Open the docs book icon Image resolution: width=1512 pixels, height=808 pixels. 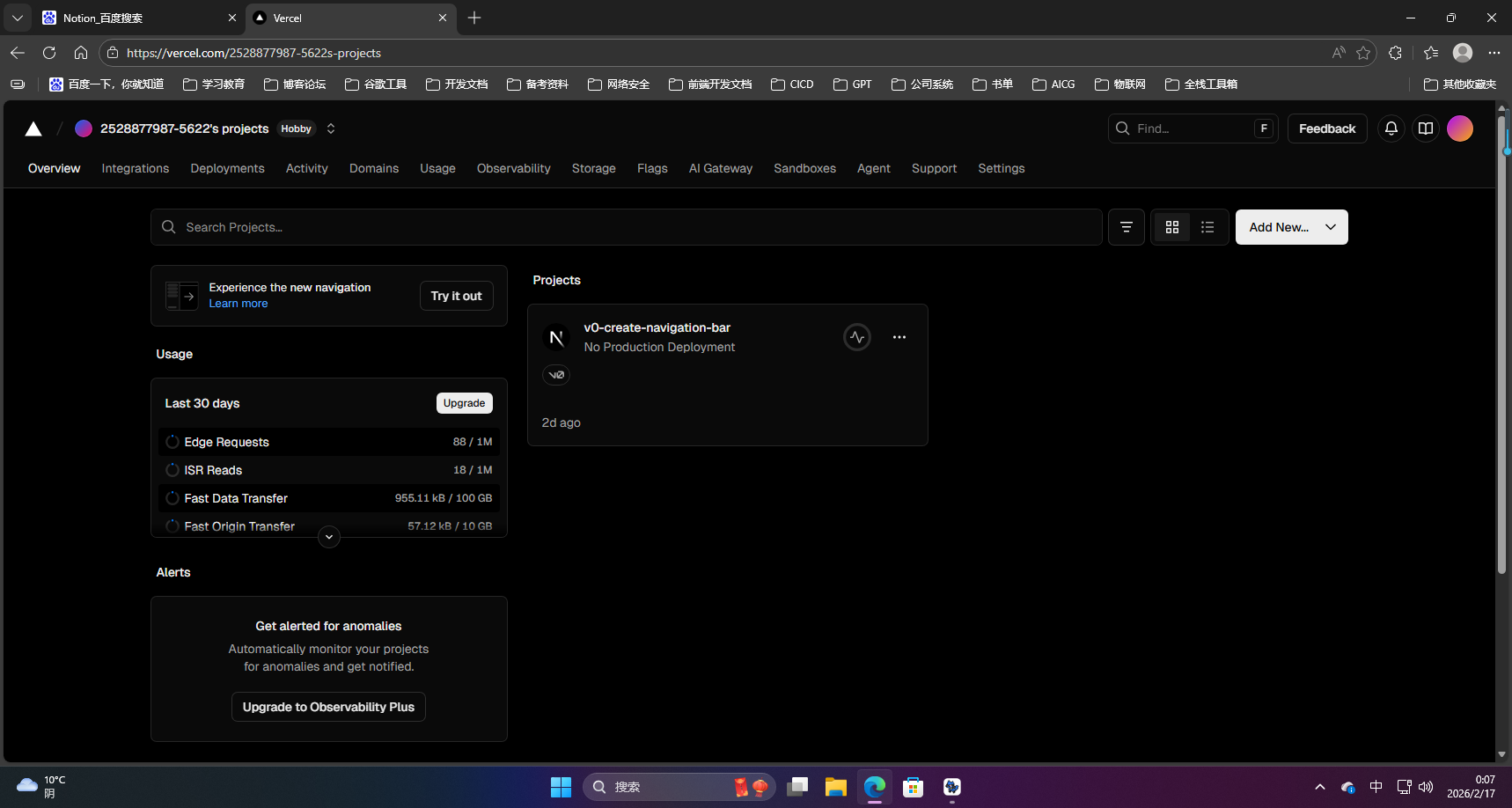tap(1426, 129)
